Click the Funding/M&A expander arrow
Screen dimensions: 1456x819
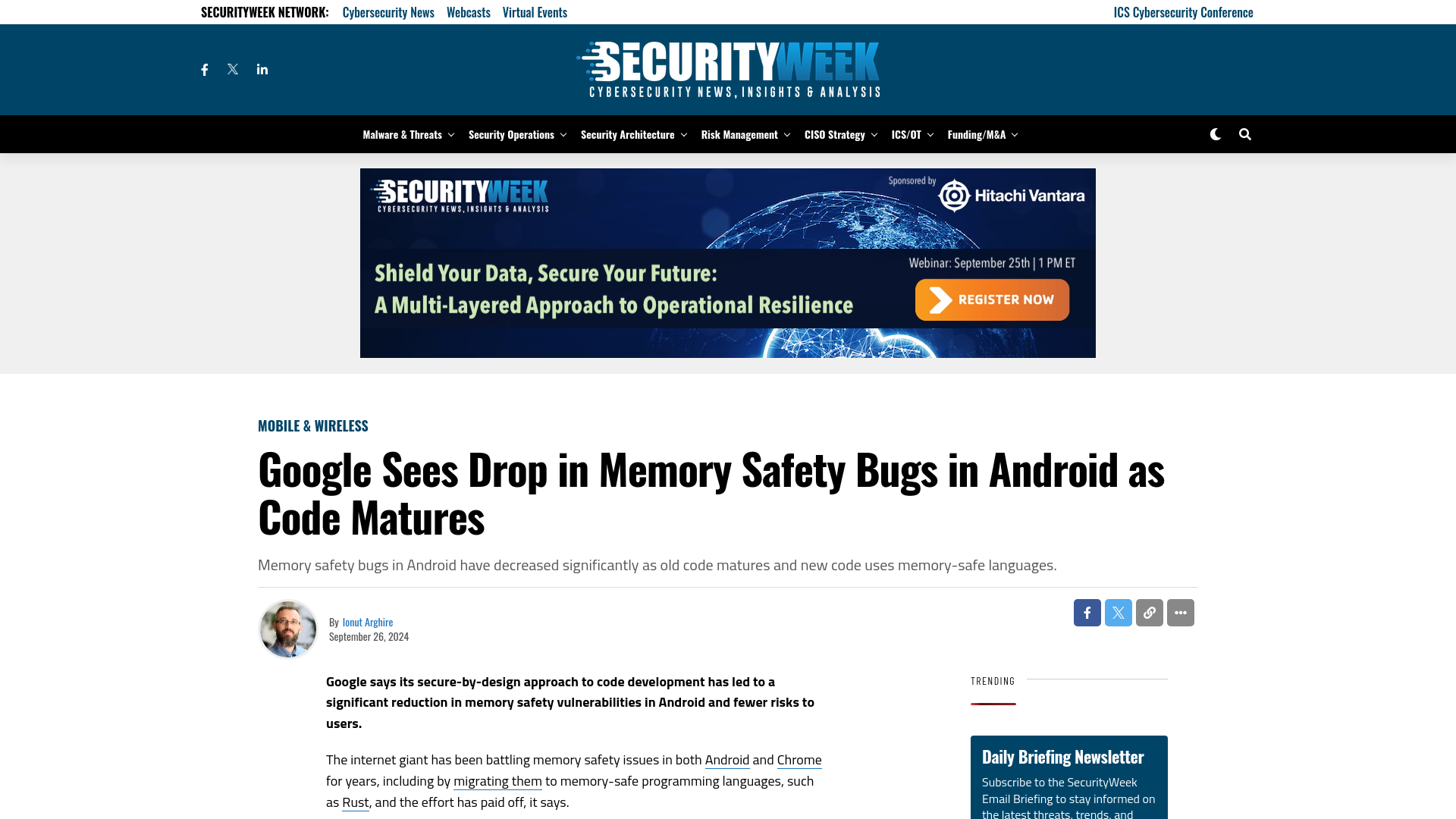point(1013,134)
